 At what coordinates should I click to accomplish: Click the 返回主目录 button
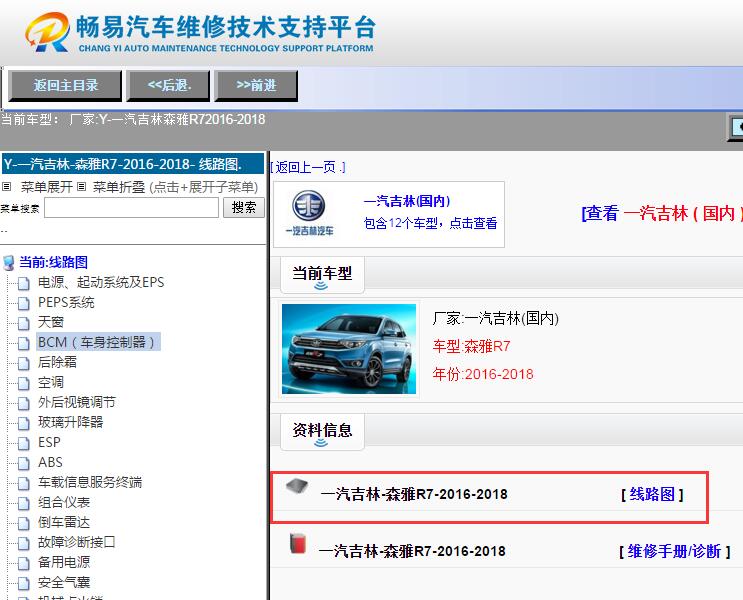coord(65,85)
